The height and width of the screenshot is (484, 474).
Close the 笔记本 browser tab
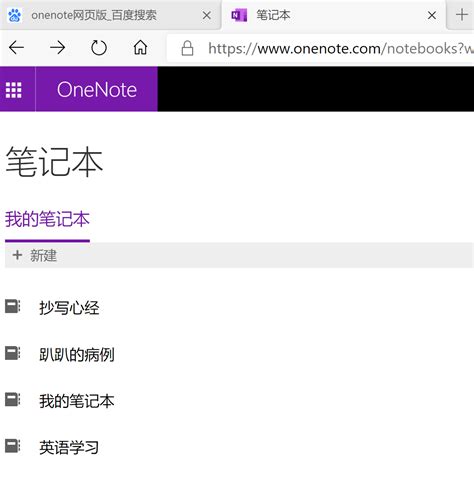point(432,15)
